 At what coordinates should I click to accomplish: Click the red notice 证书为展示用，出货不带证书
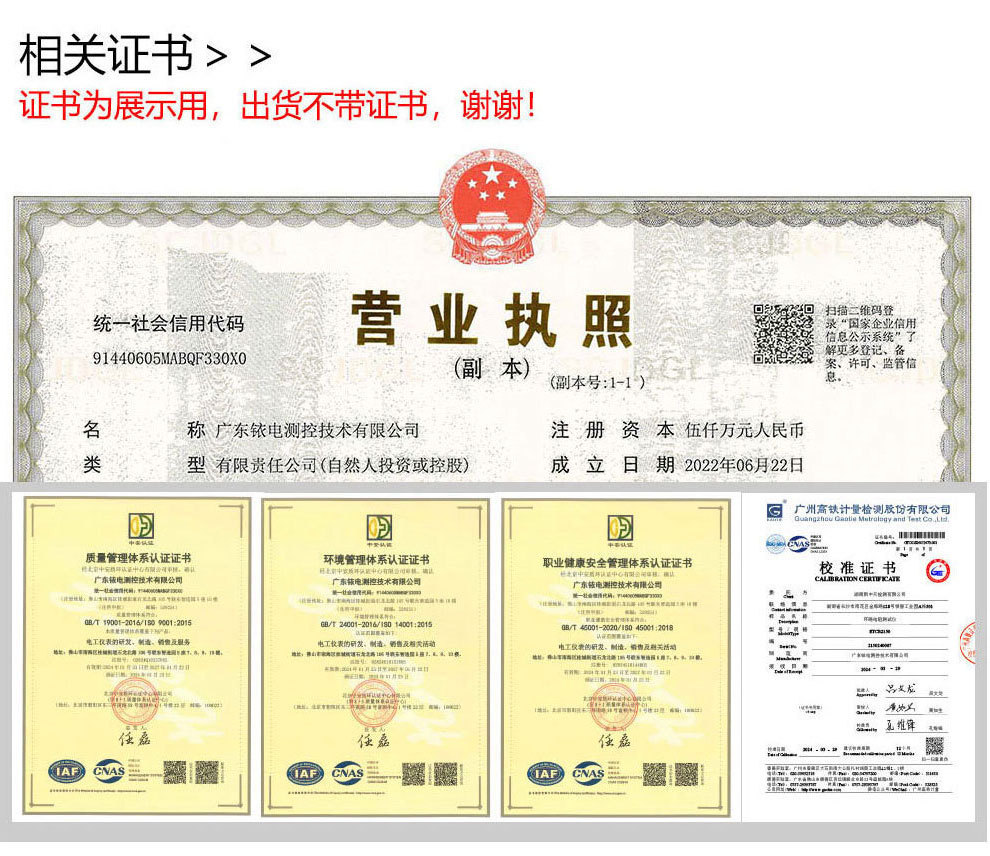[x=277, y=105]
